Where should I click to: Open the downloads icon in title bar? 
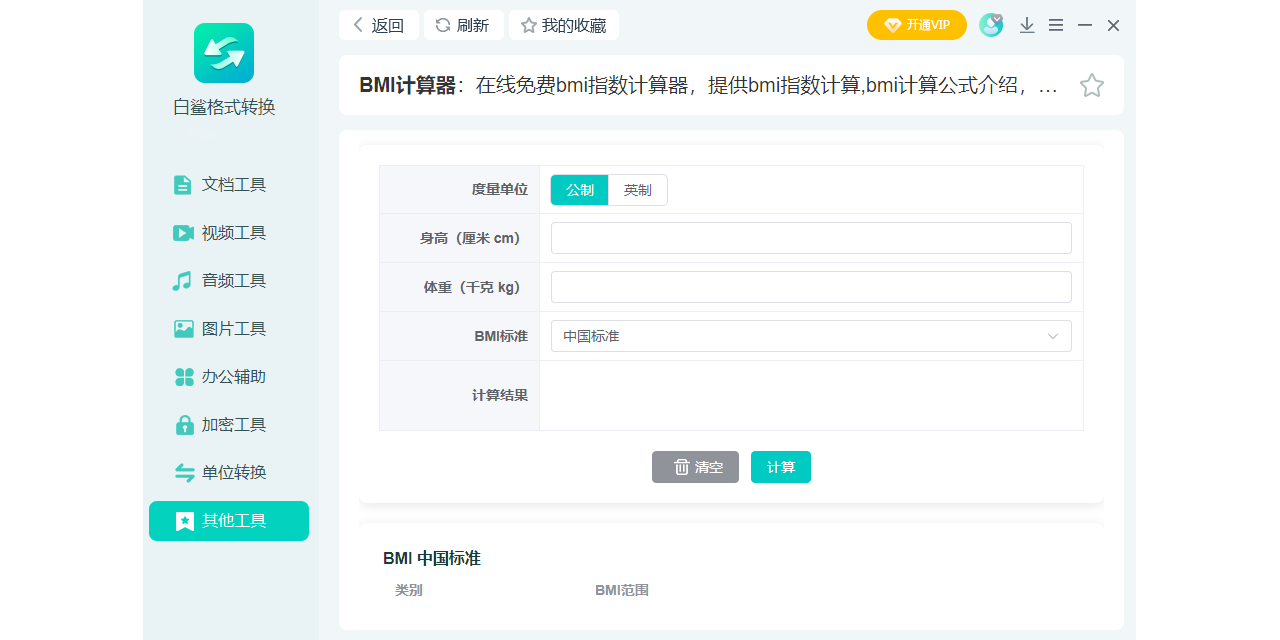click(1027, 26)
